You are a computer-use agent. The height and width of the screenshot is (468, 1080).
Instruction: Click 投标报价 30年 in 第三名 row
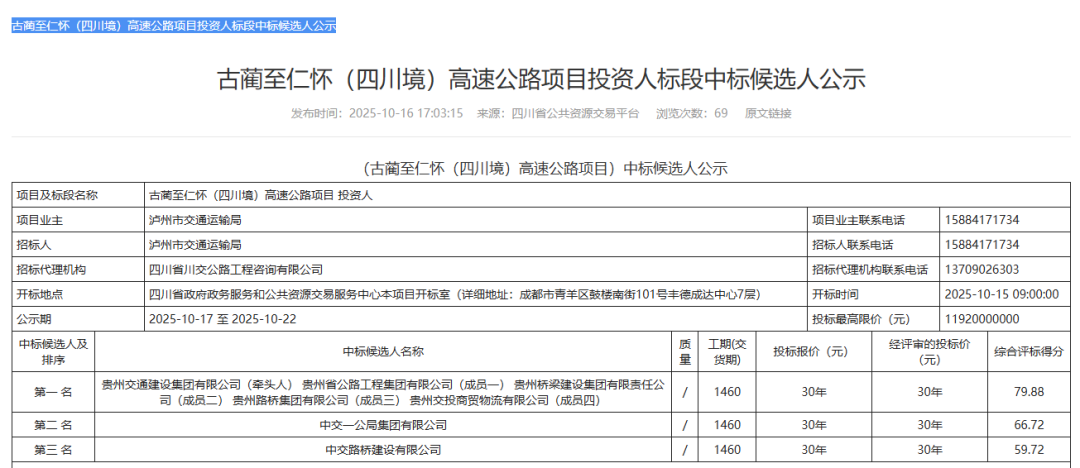[x=814, y=450]
